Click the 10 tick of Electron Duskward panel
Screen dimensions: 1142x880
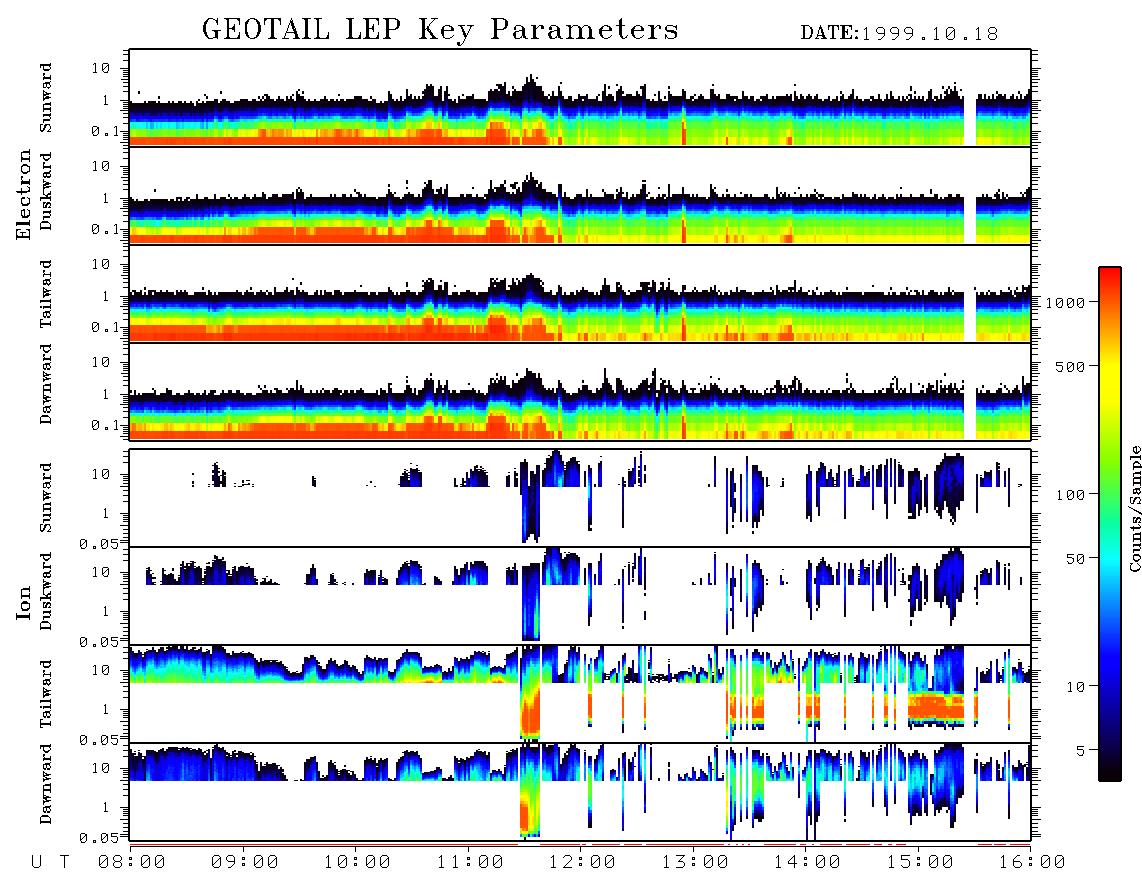point(101,166)
